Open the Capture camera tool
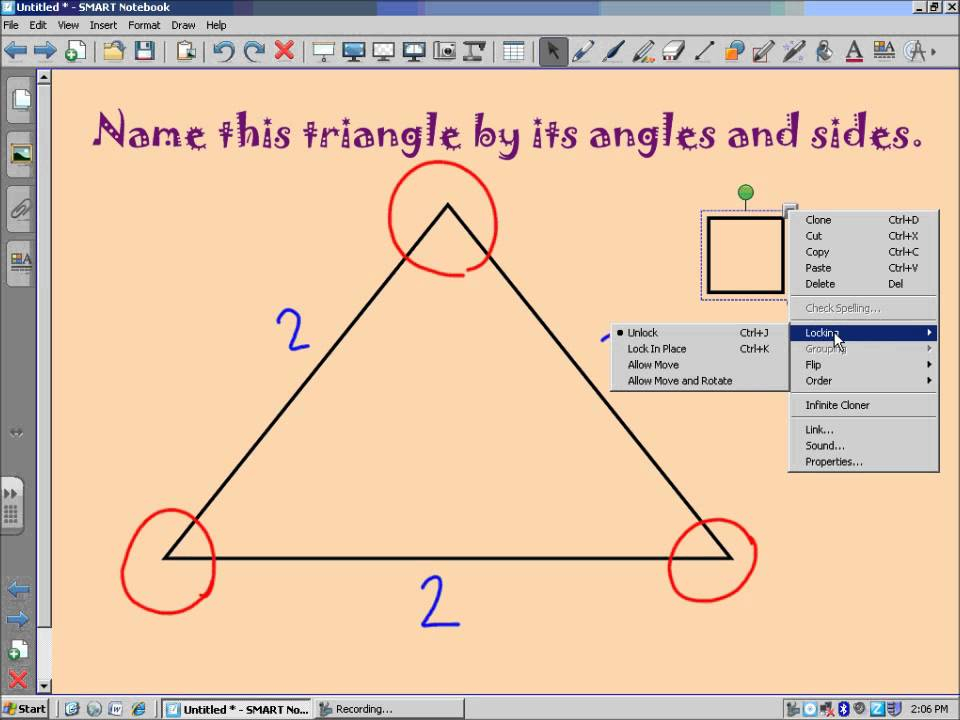 [x=444, y=51]
